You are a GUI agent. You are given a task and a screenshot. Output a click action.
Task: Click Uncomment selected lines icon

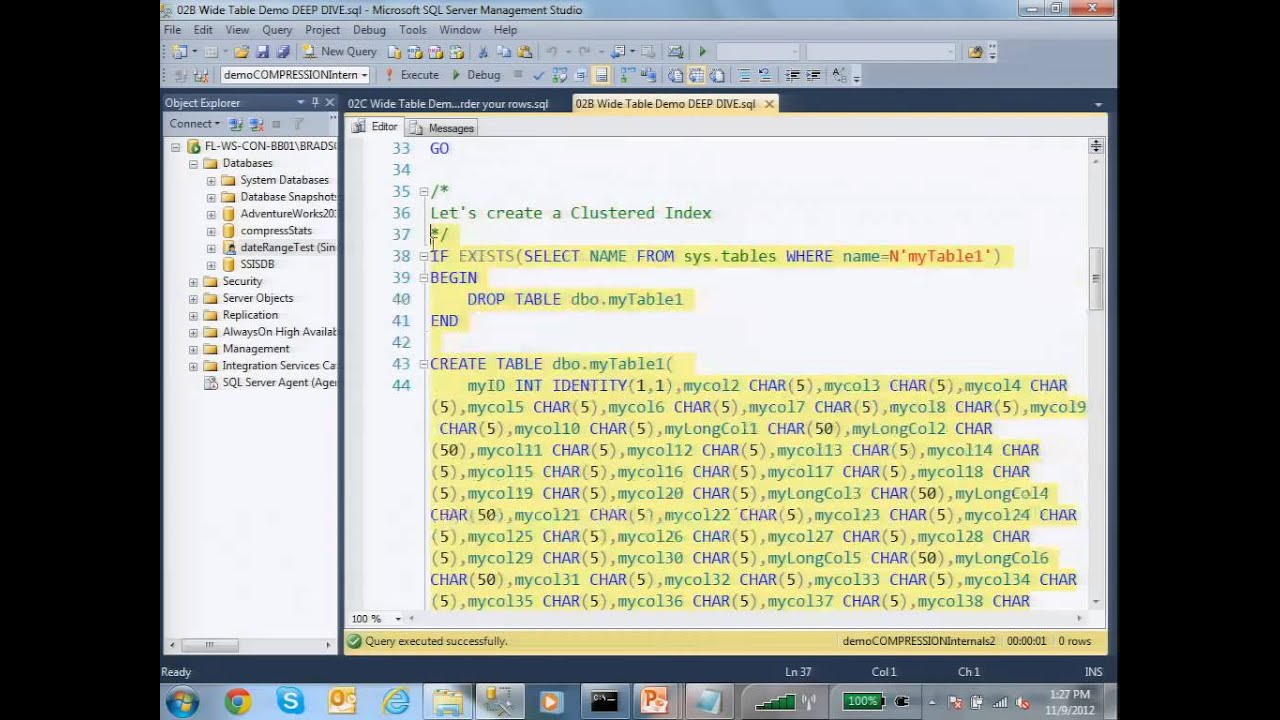pyautogui.click(x=765, y=75)
